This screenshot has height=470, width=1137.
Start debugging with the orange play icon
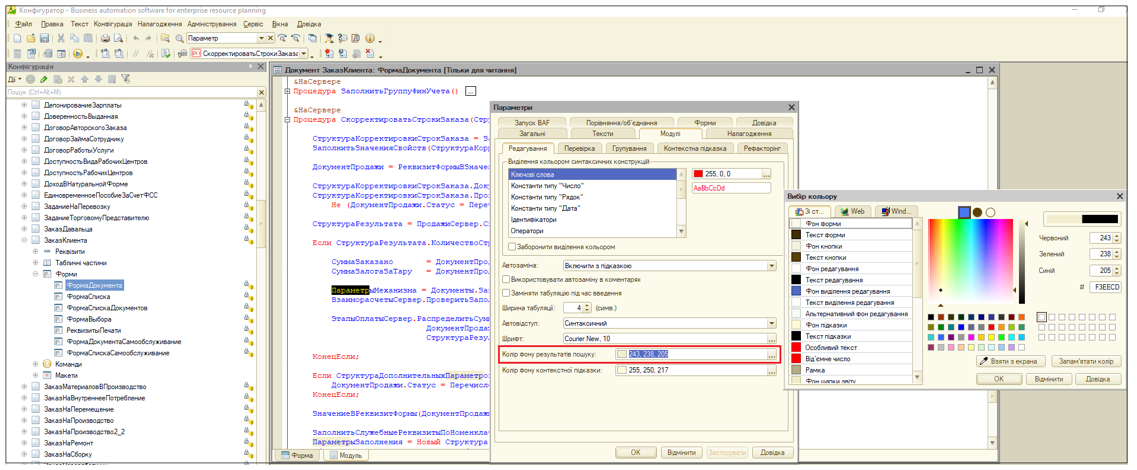tap(77, 53)
